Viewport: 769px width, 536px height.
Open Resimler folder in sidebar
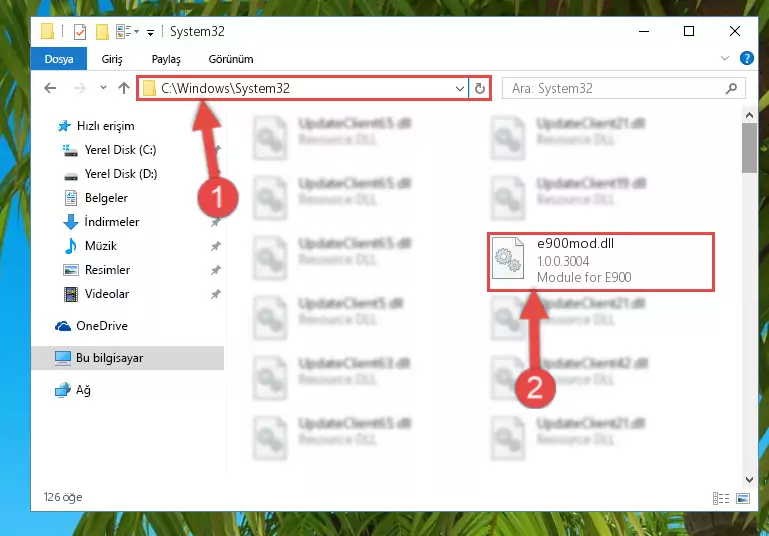tap(107, 270)
